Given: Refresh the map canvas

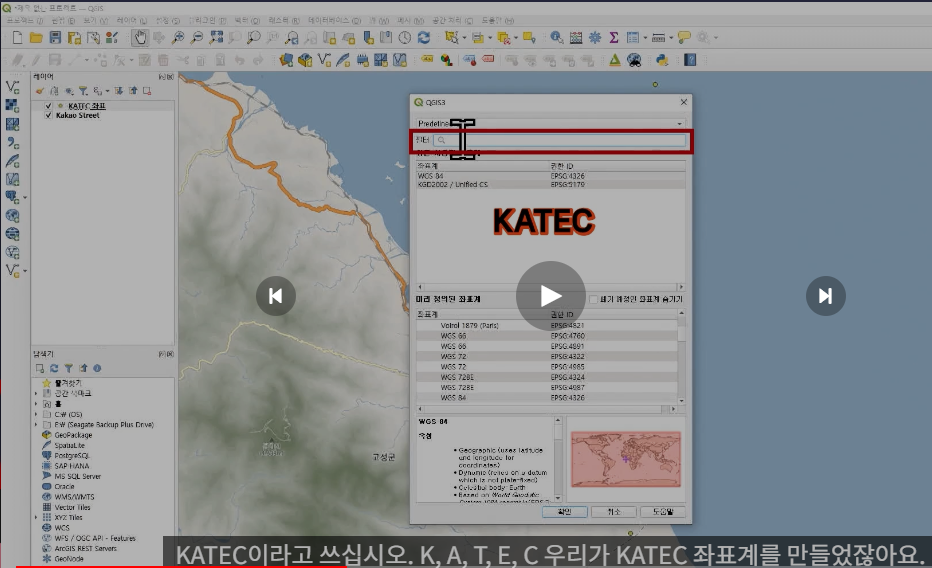Looking at the screenshot, I should click(x=424, y=37).
